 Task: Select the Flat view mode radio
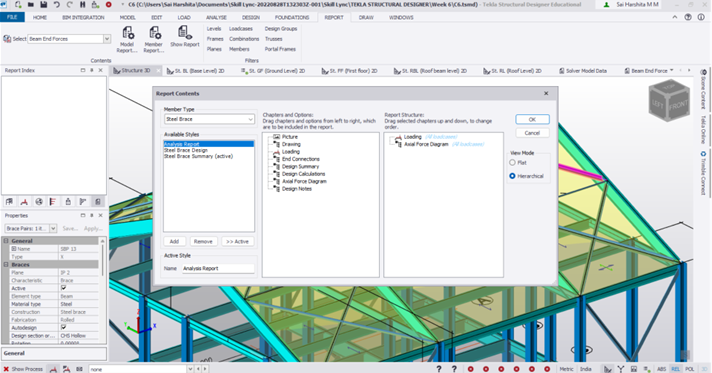coord(512,163)
